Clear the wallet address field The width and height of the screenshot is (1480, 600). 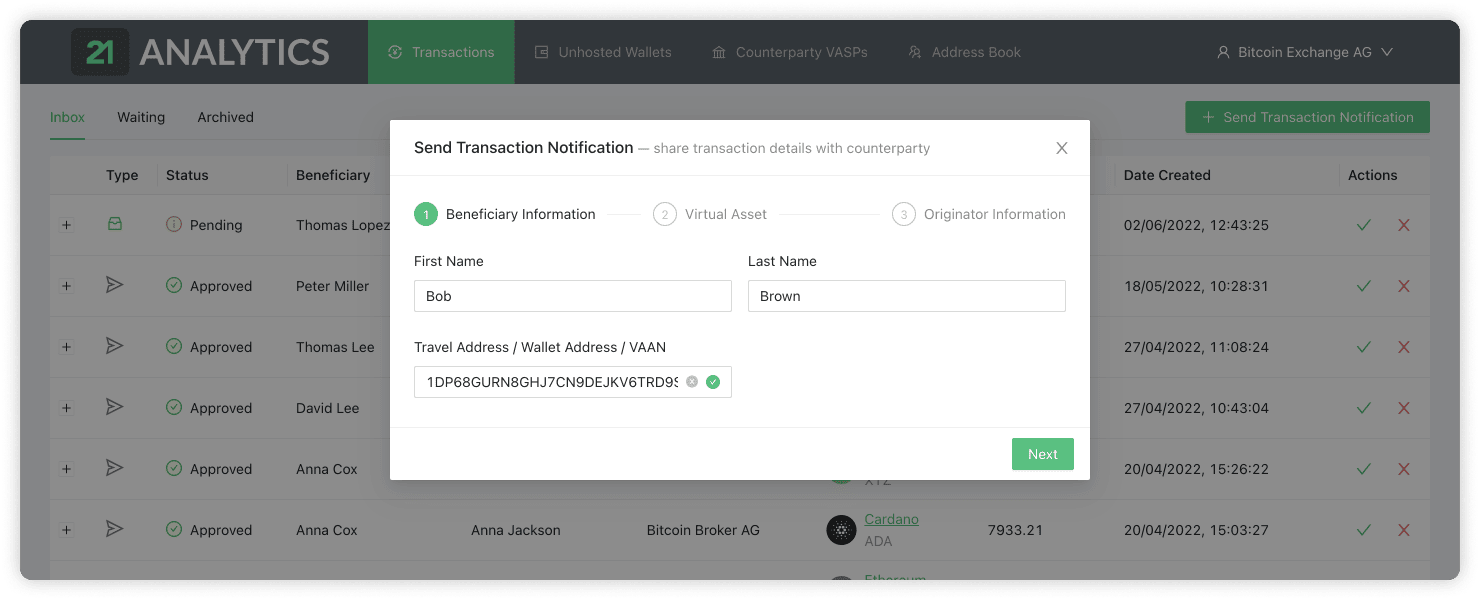(x=692, y=382)
